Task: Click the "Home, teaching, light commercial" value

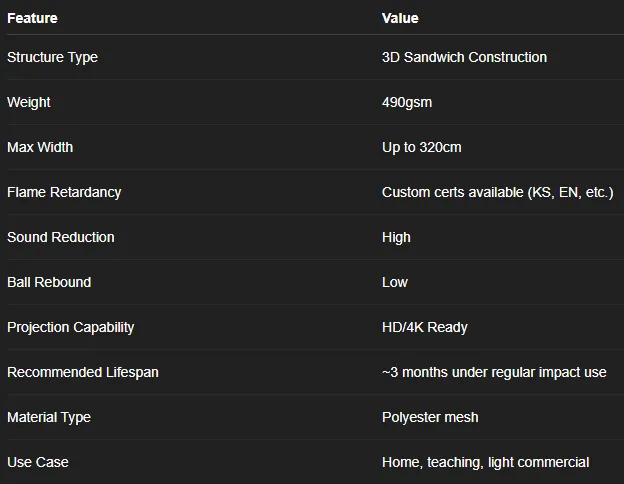Action: [485, 462]
